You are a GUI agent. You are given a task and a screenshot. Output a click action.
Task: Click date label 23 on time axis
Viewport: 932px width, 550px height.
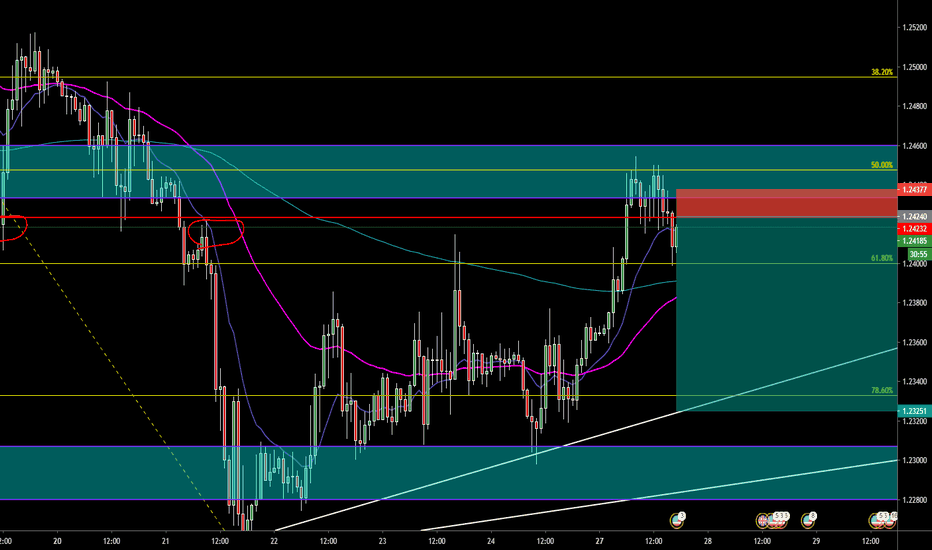click(x=382, y=541)
